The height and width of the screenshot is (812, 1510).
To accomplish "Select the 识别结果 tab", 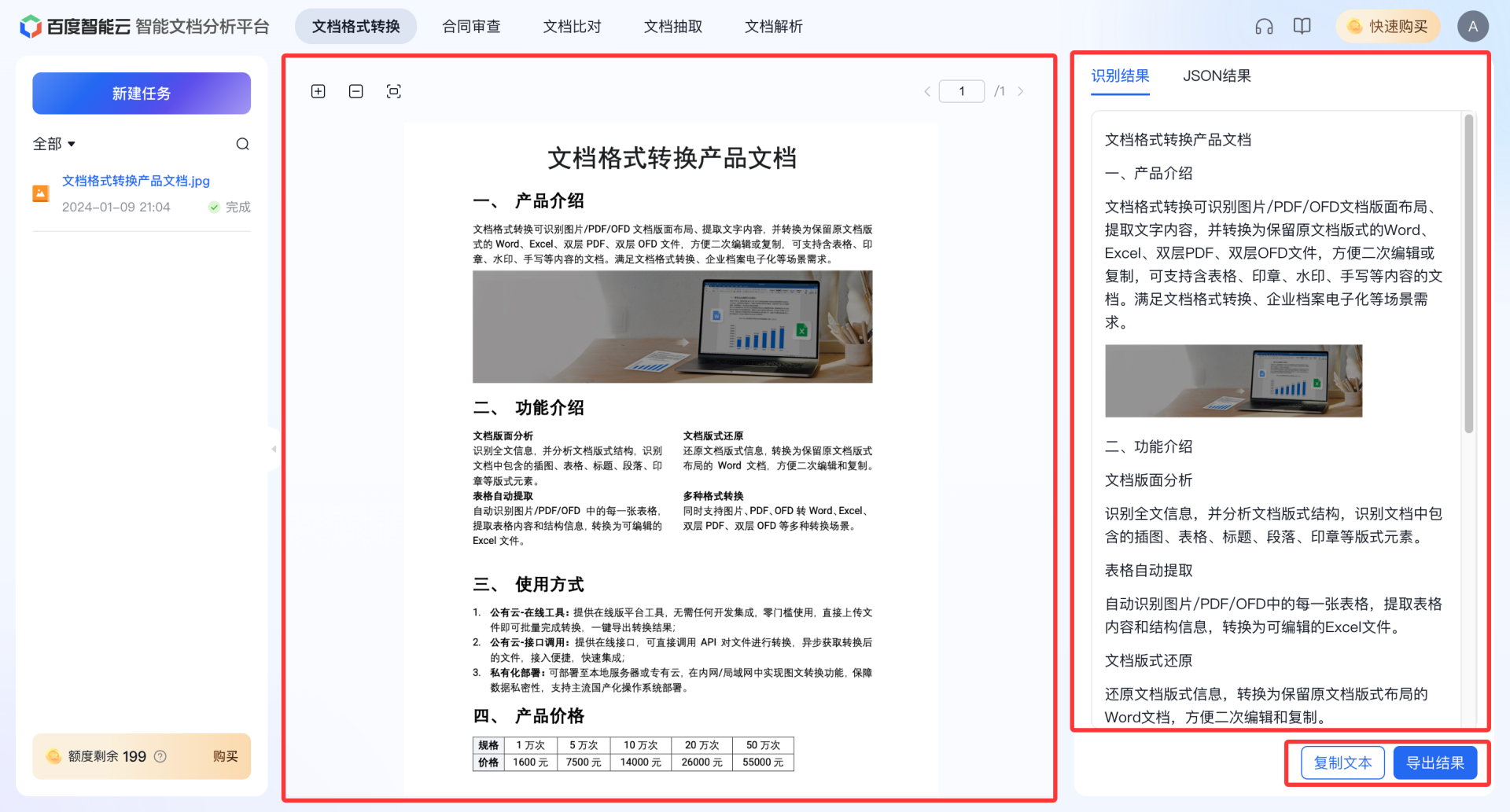I will [x=1120, y=76].
